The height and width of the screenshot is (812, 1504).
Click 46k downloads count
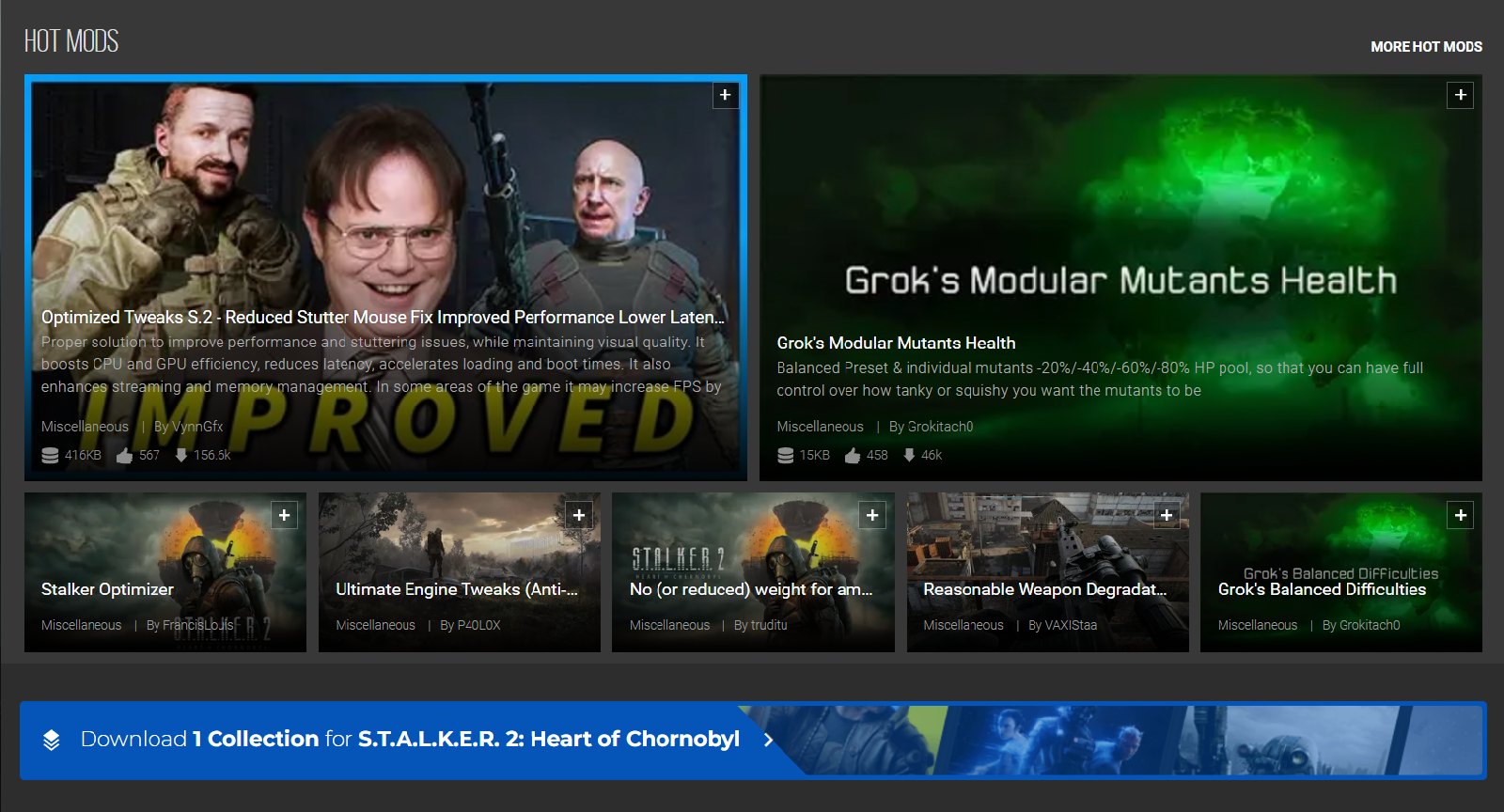[x=932, y=455]
